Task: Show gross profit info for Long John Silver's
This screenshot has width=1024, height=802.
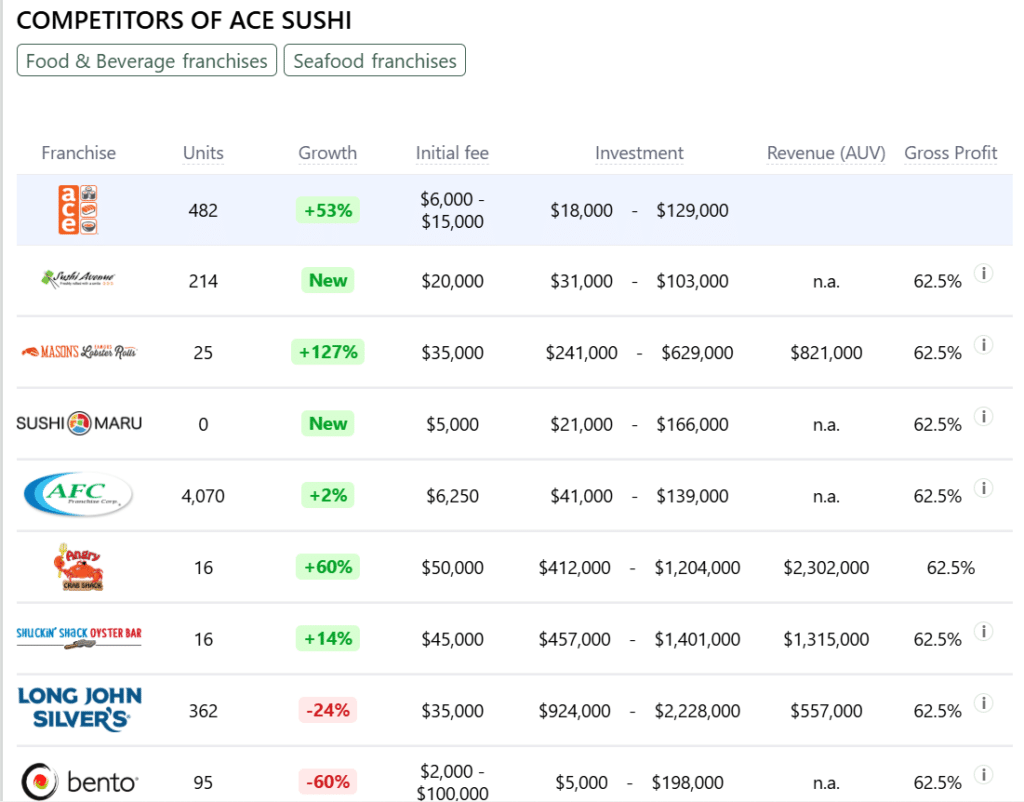Action: pyautogui.click(x=984, y=703)
